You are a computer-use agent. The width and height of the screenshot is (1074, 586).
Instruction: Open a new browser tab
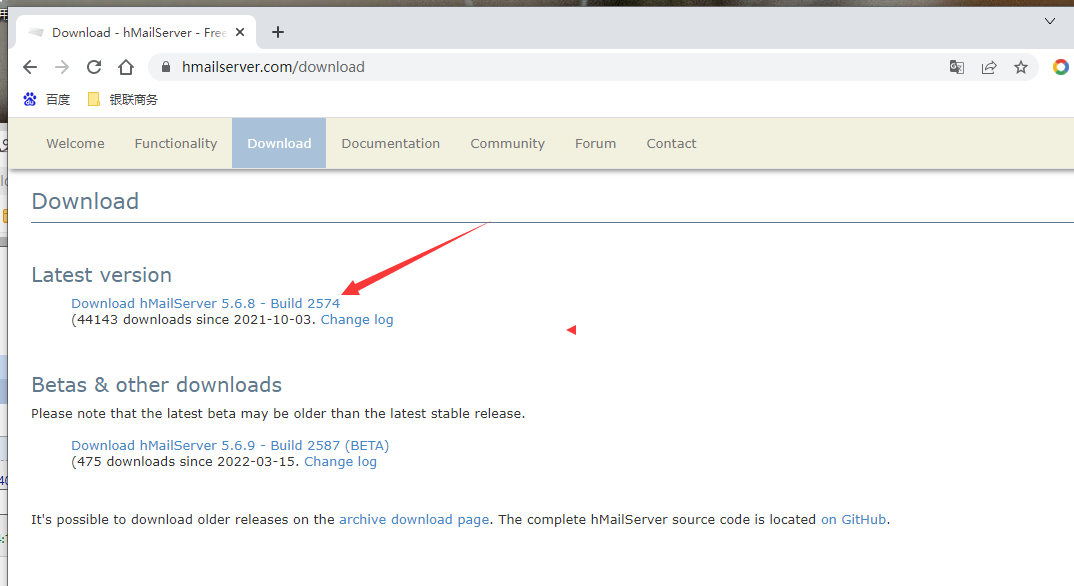[278, 32]
